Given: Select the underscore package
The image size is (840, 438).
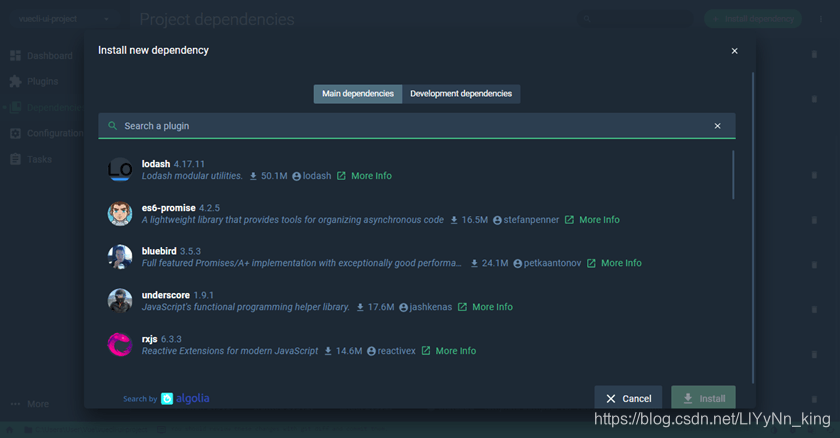Looking at the screenshot, I should pos(416,301).
